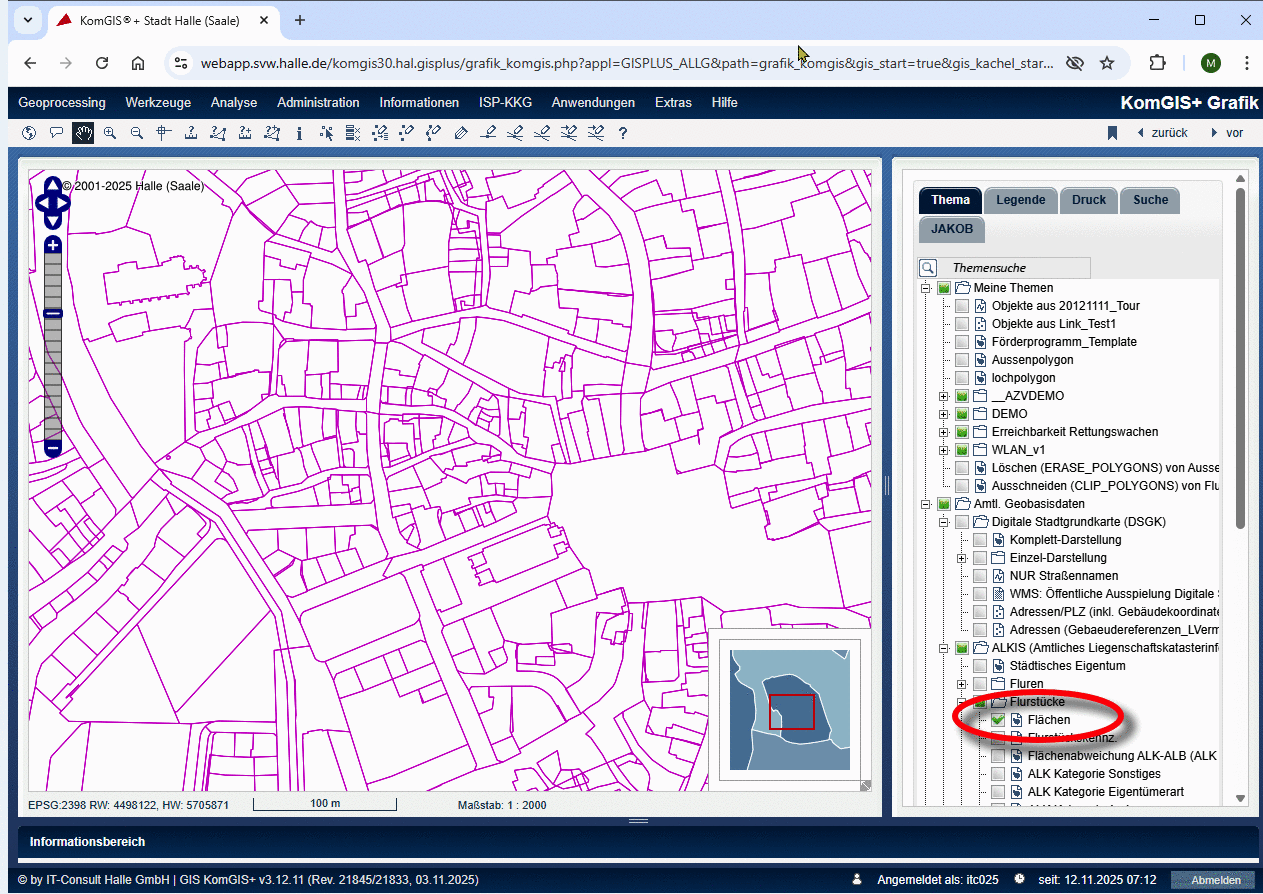
Task: Click the speech bubble toolbar icon
Action: click(56, 133)
